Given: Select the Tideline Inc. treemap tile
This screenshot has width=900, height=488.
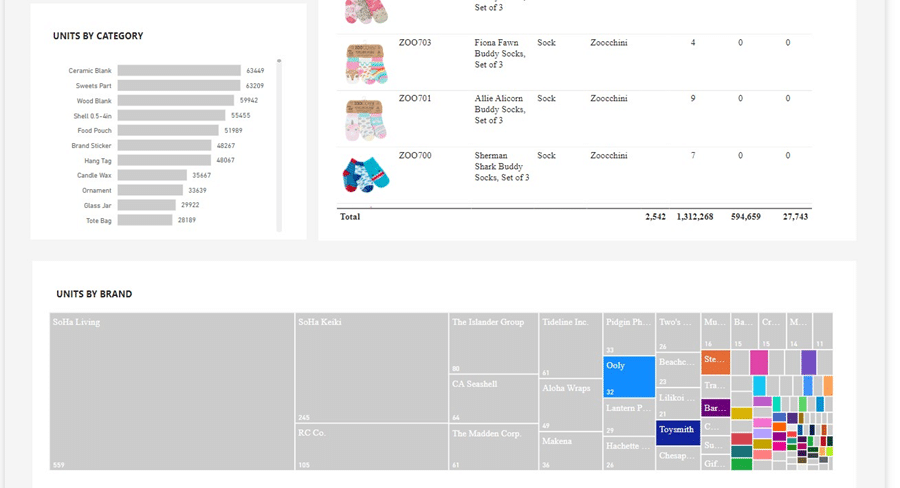Looking at the screenshot, I should 571,345.
